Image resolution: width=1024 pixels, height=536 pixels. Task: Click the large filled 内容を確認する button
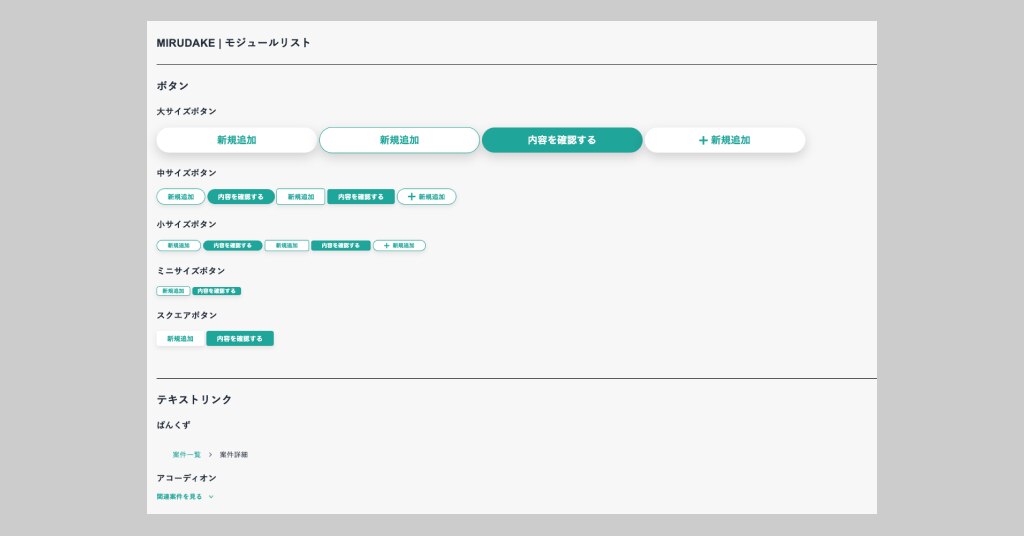coord(562,140)
